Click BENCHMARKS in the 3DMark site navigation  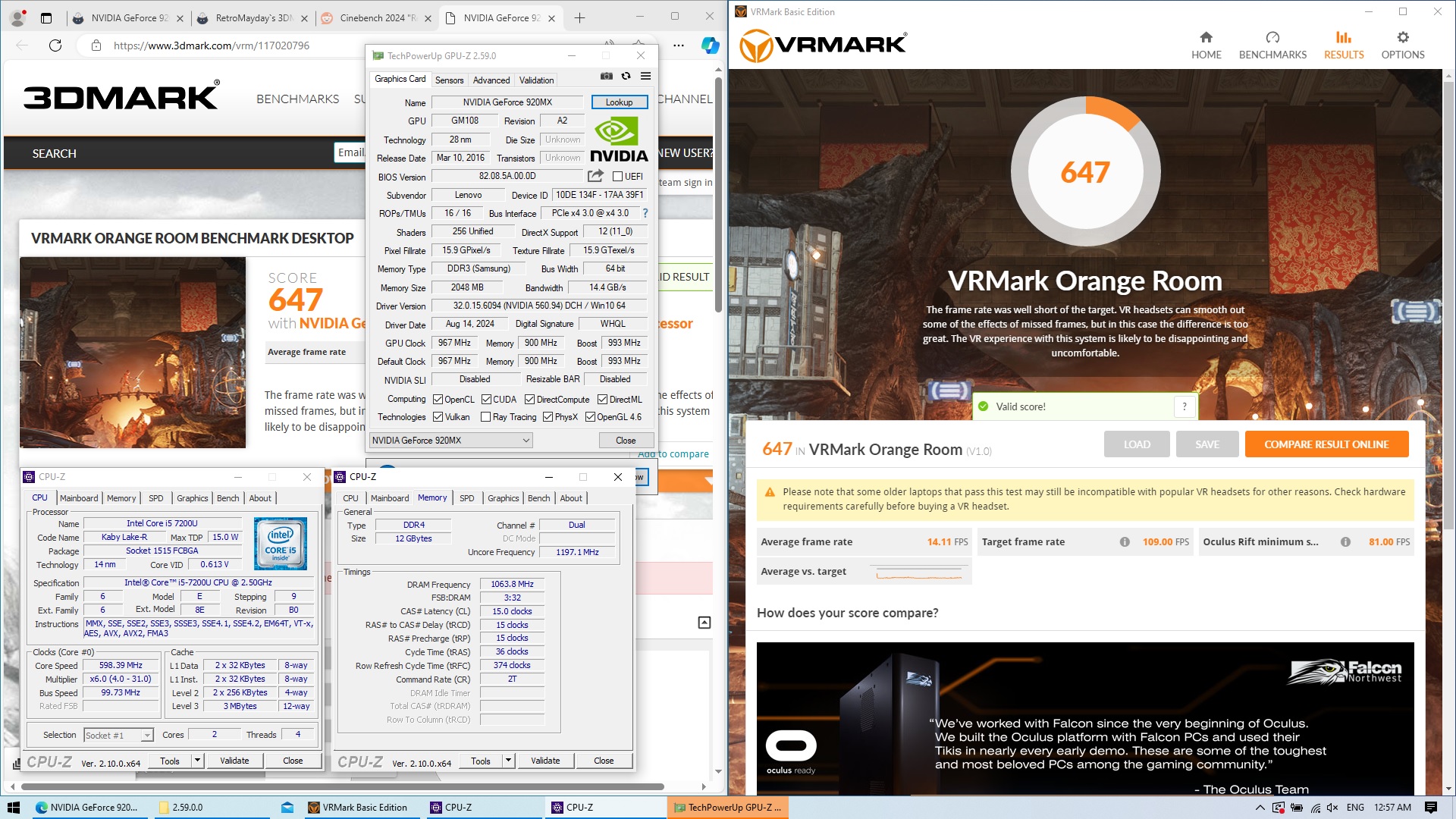click(x=297, y=99)
